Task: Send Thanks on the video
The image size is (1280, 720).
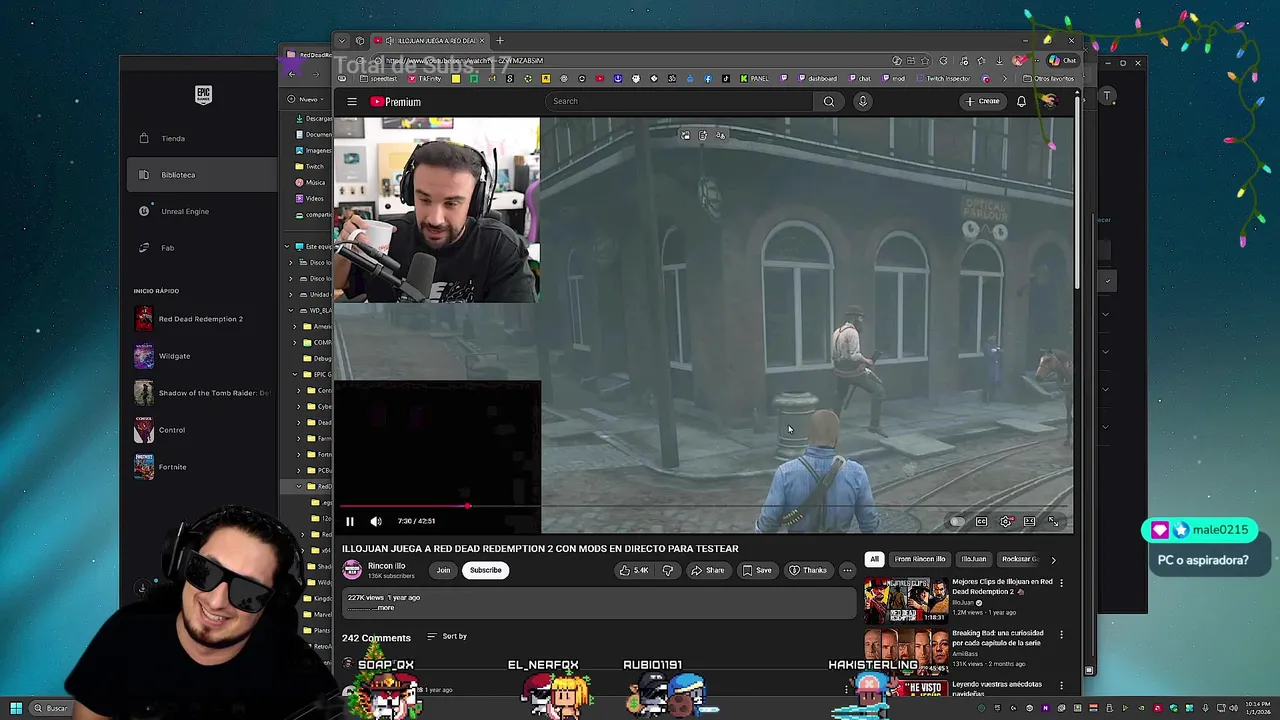Action: pos(808,570)
